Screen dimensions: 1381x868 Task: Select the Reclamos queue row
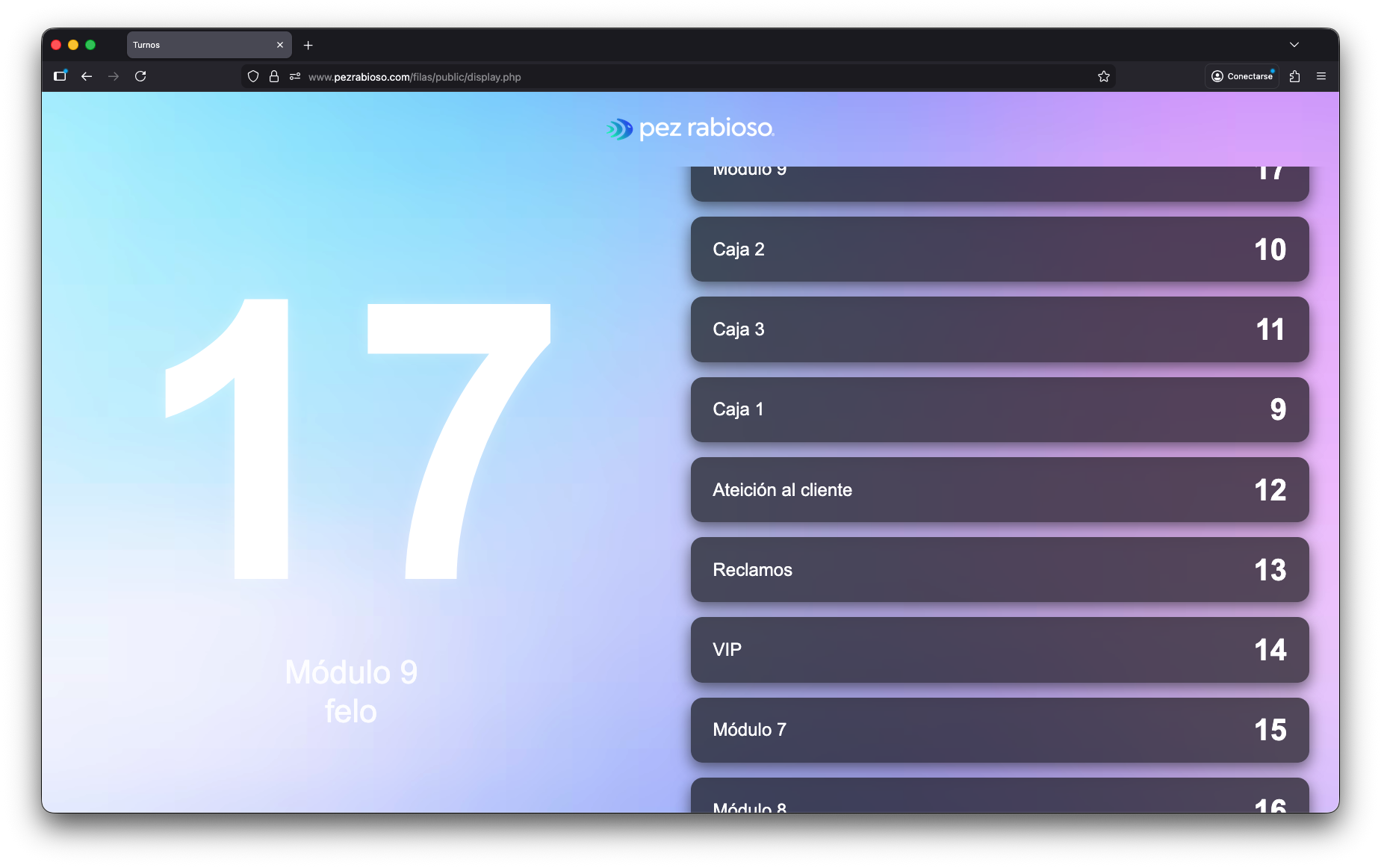999,570
